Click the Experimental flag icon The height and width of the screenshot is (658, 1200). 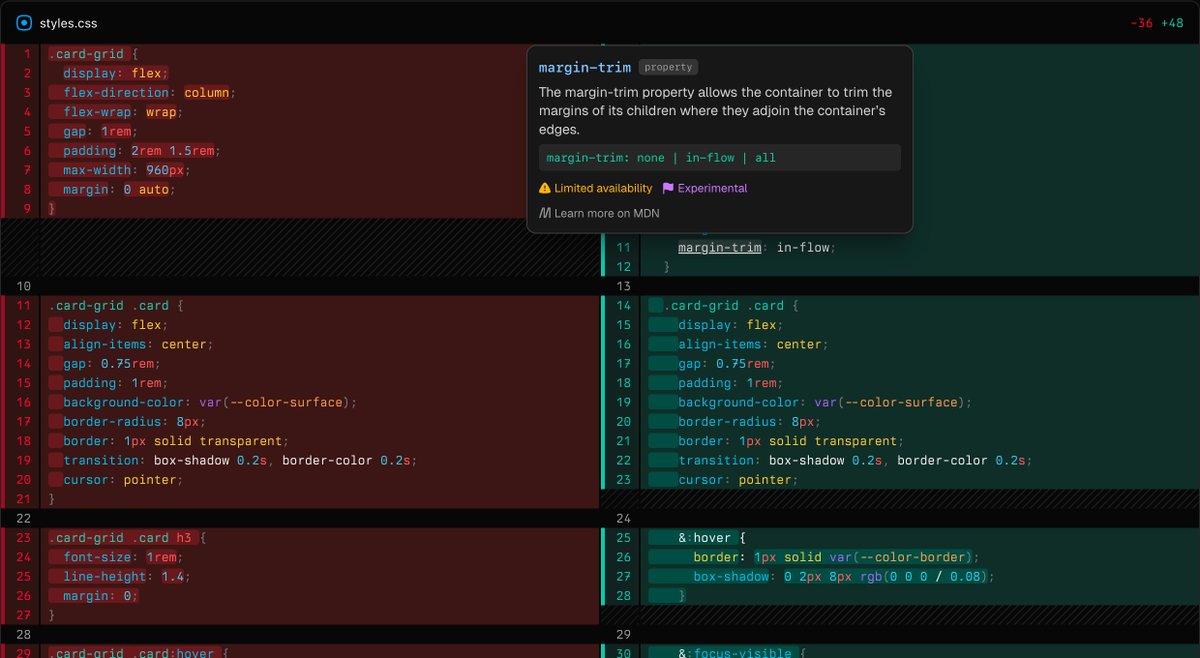(668, 188)
